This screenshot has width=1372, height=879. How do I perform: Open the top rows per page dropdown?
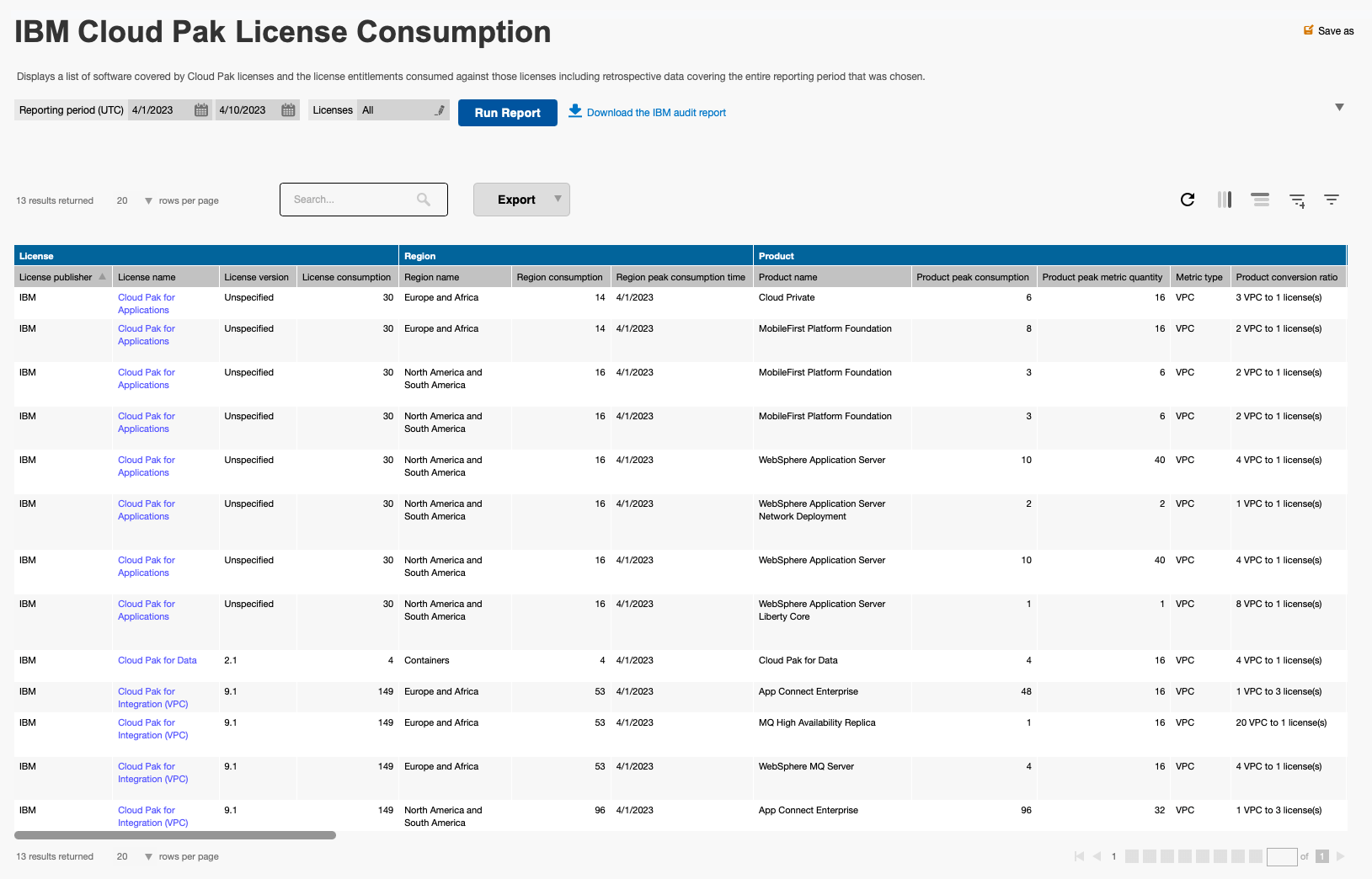point(148,201)
